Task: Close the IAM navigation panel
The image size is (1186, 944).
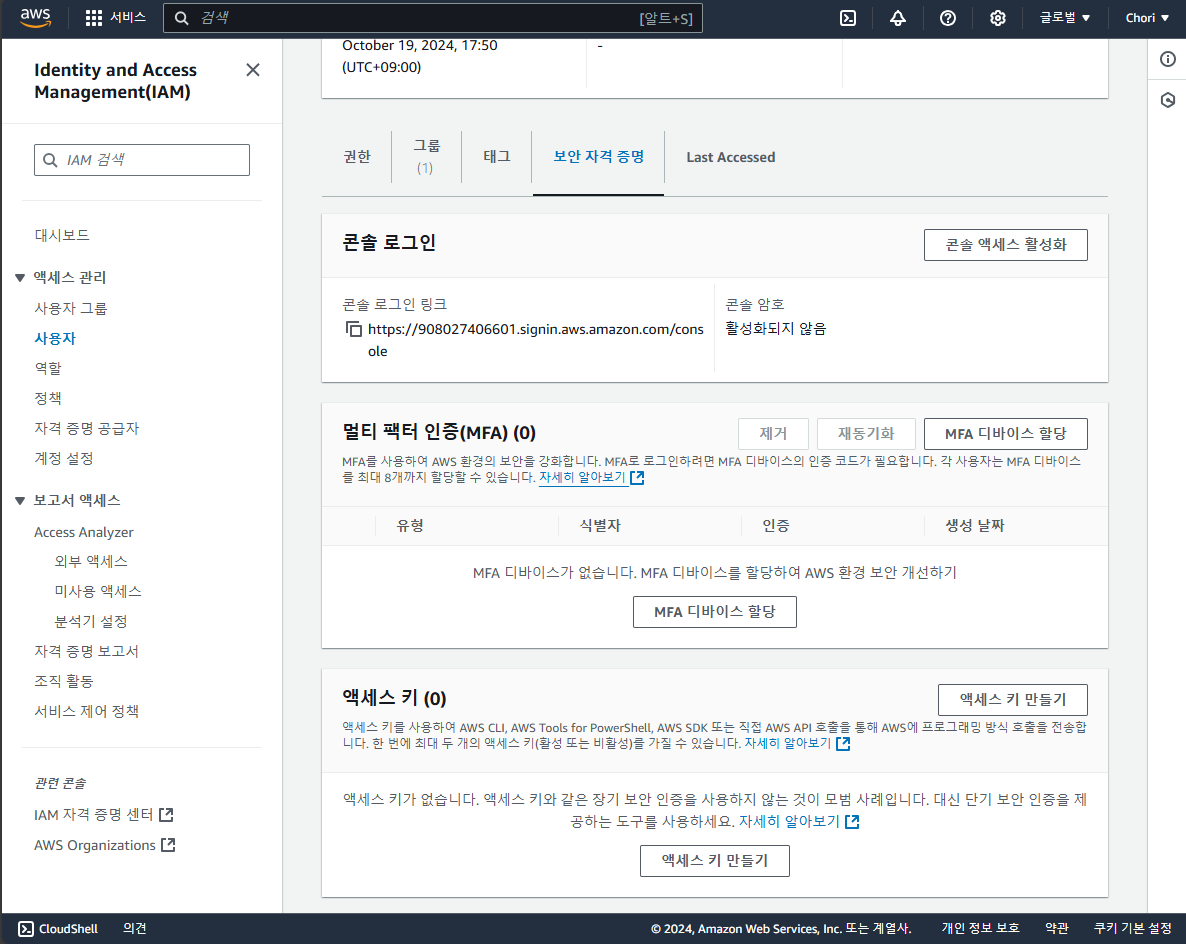Action: pos(253,70)
